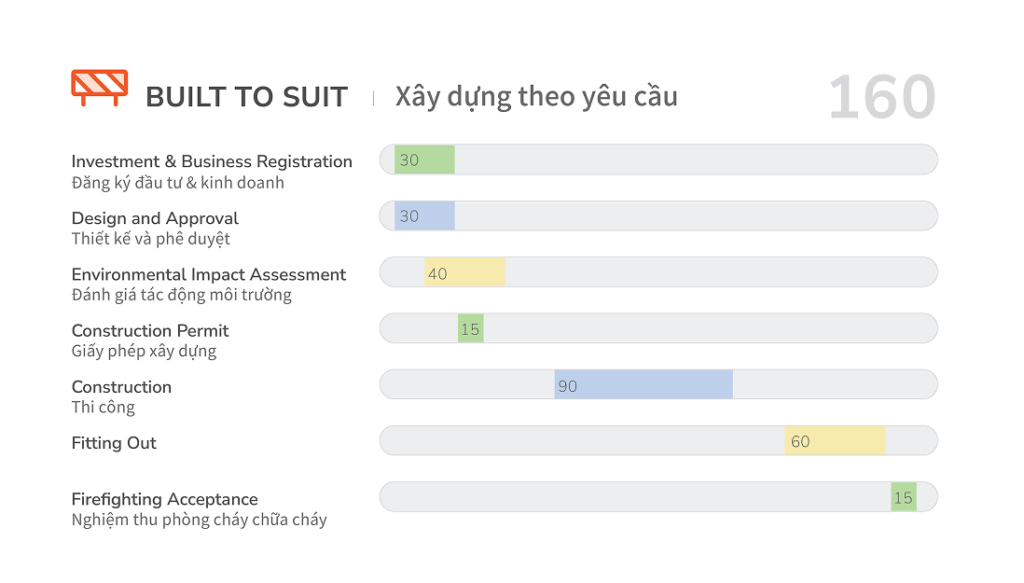Select the Firefighting Acceptance label

(x=165, y=499)
